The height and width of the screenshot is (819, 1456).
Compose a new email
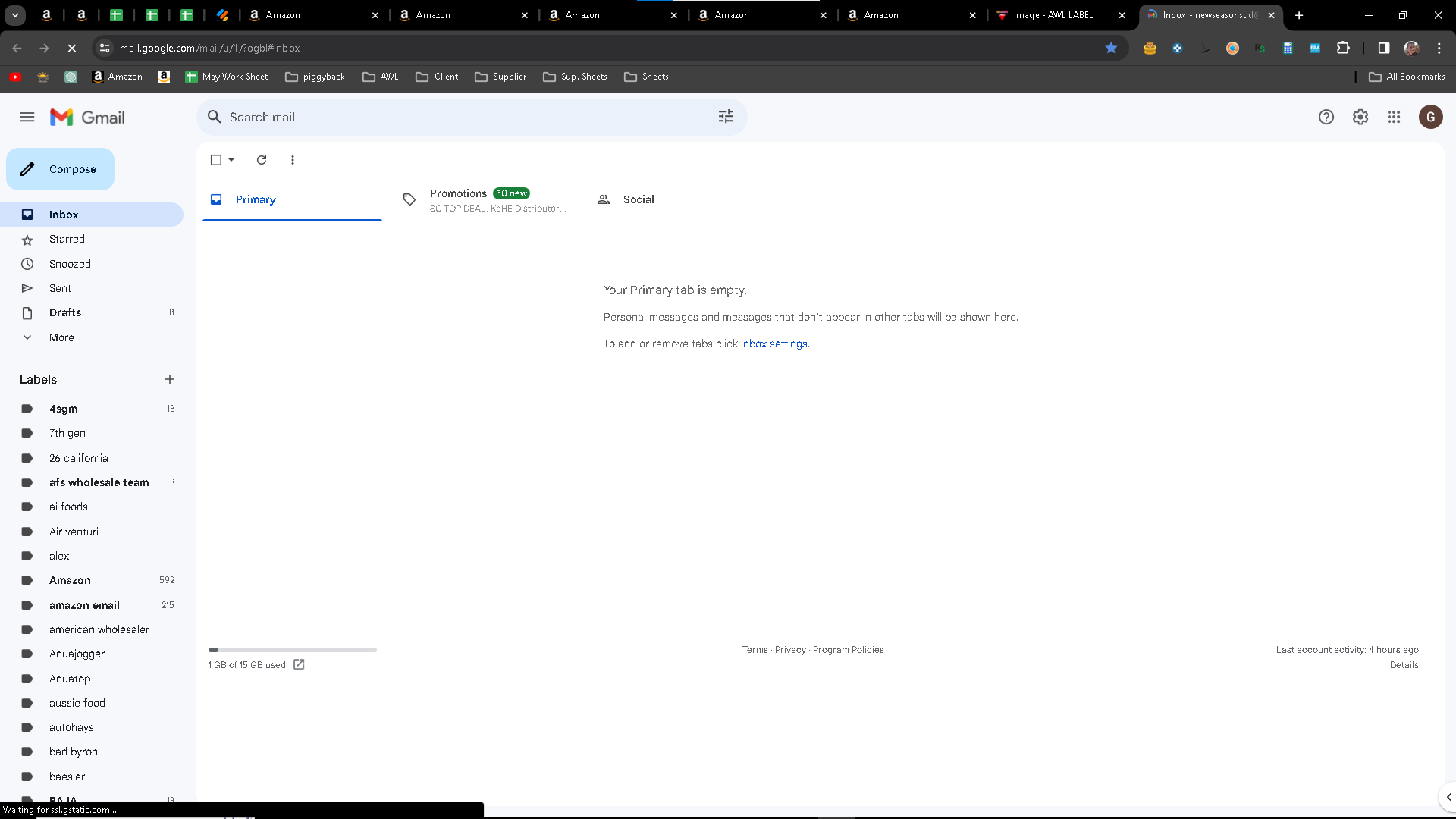click(x=61, y=169)
